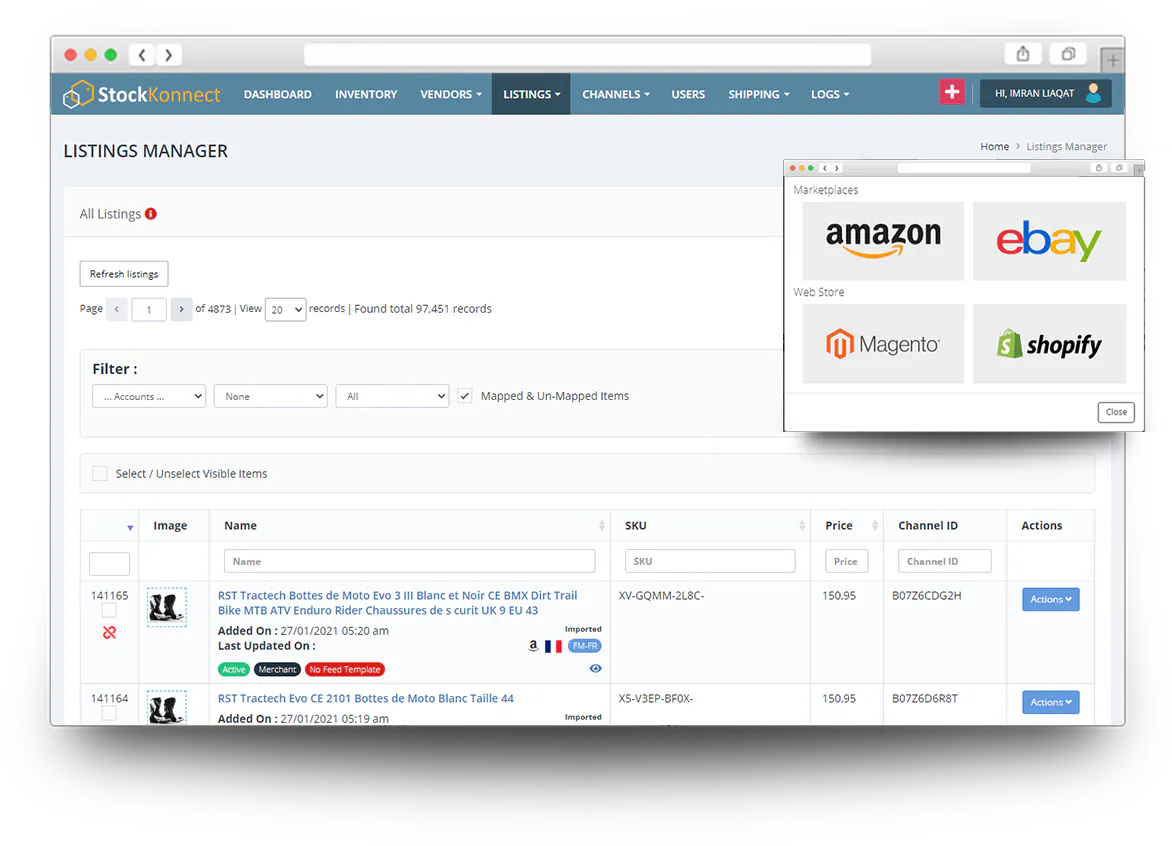Toggle the eye visibility icon for 141165

[596, 669]
